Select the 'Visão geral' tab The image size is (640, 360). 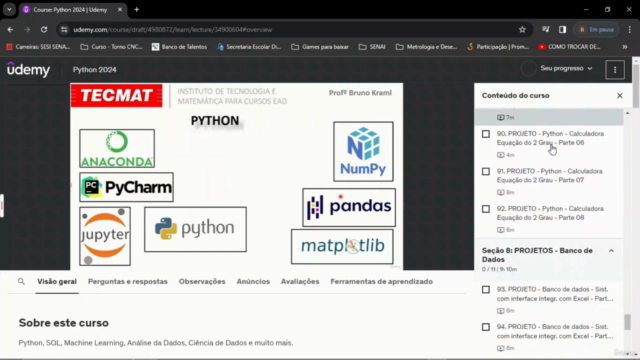(x=57, y=281)
